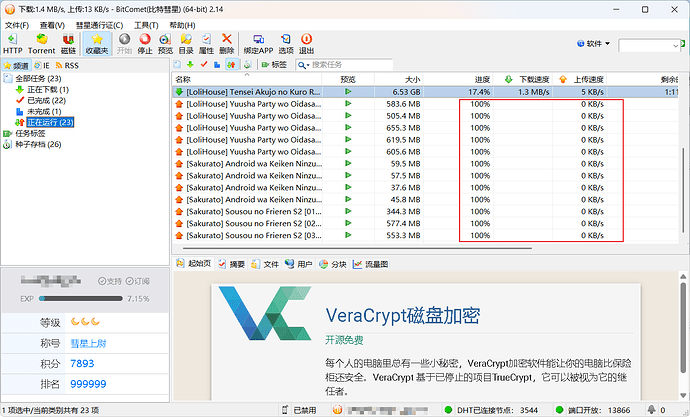
Task: Click the 彗星上尉 title link
Action: click(89, 343)
